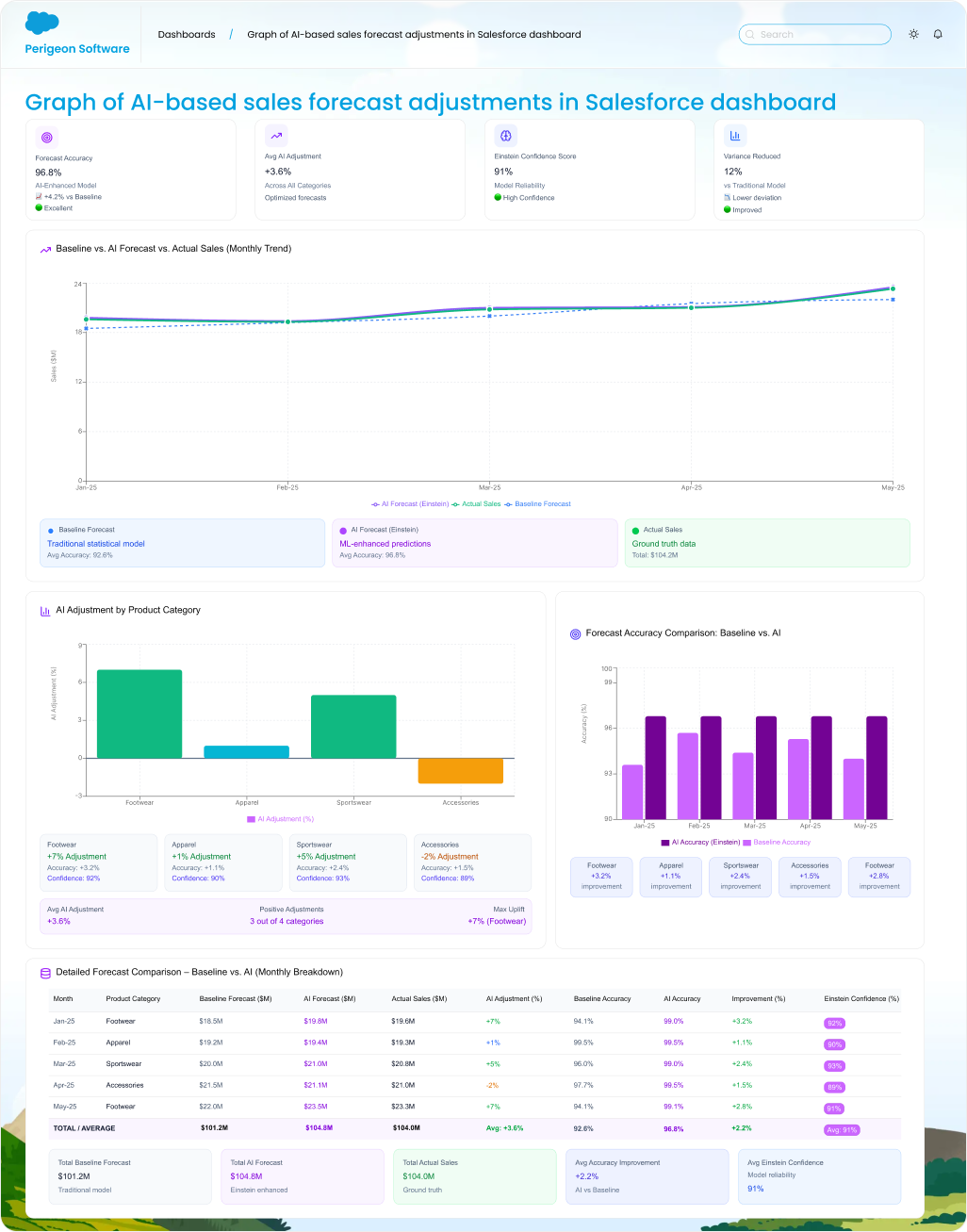Open the notifications bell

(x=938, y=34)
